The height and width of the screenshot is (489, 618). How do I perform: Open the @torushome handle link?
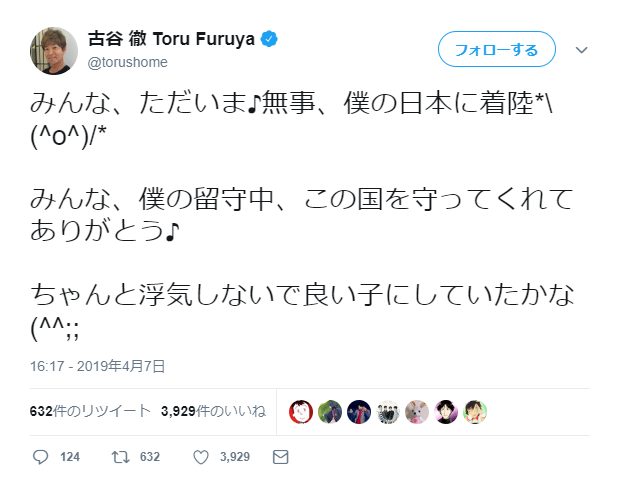pyautogui.click(x=128, y=62)
